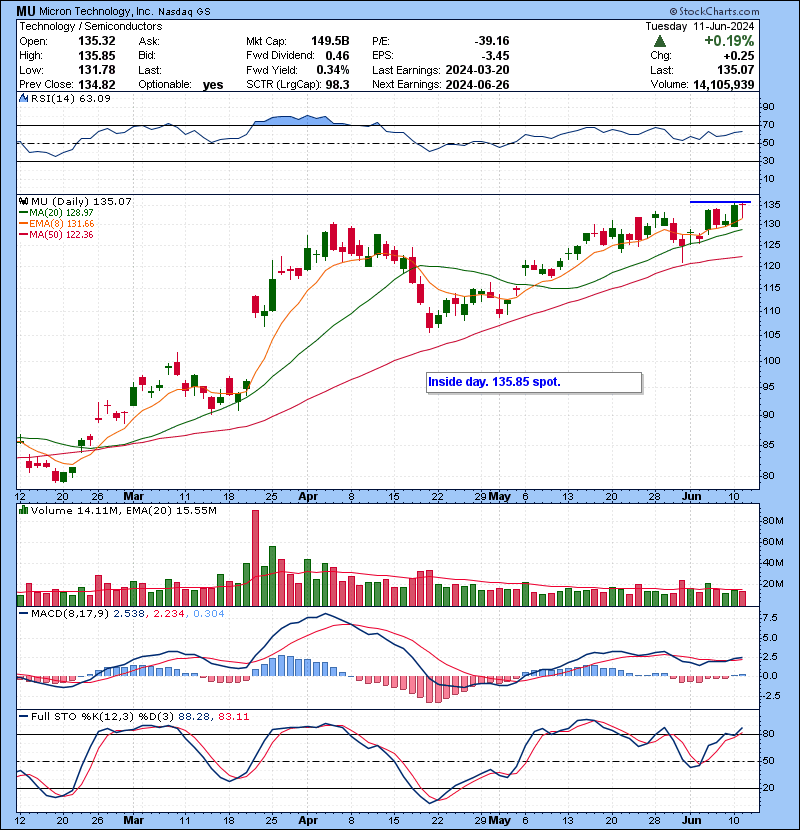This screenshot has width=800, height=830.
Task: Click the Last Earnings date 2024-03-20
Action: (478, 70)
